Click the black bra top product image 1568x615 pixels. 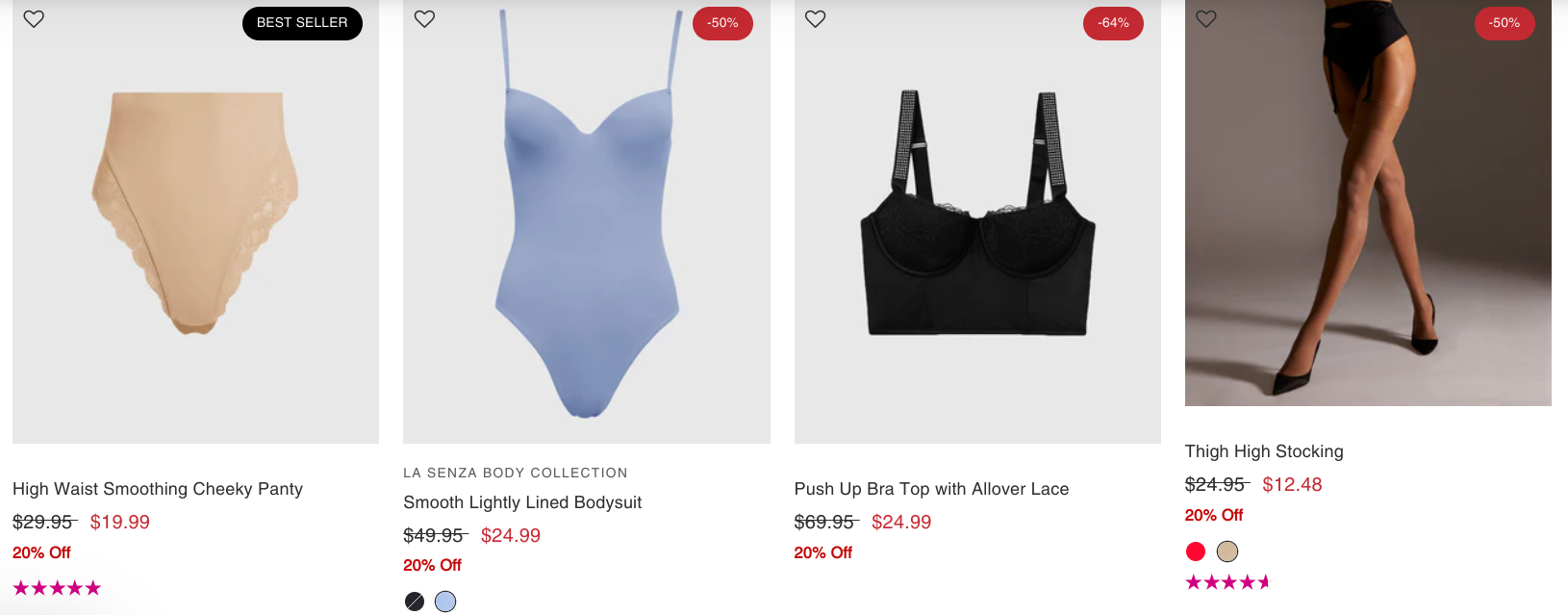point(977,221)
